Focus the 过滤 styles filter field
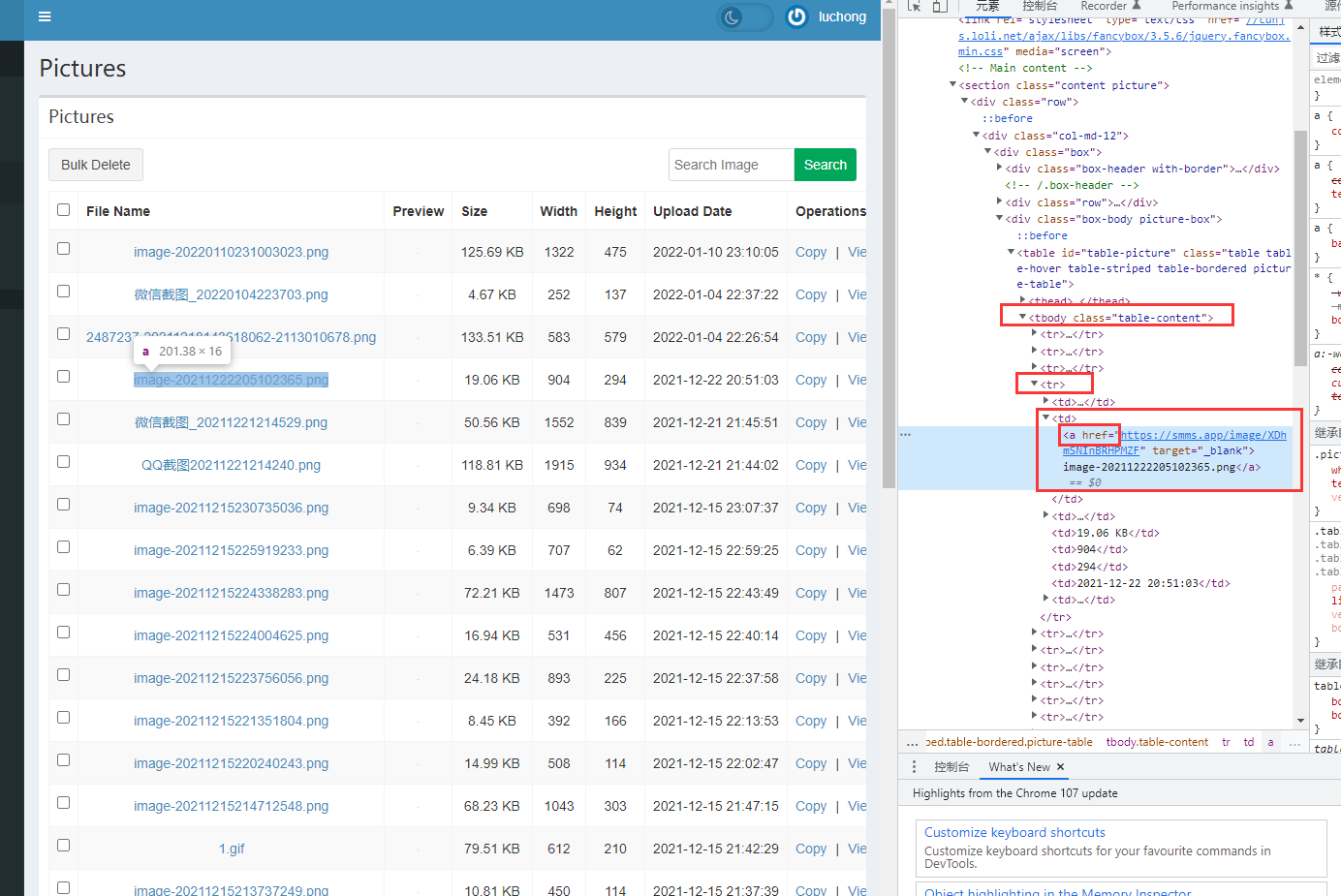The image size is (1341, 896). 1327,58
